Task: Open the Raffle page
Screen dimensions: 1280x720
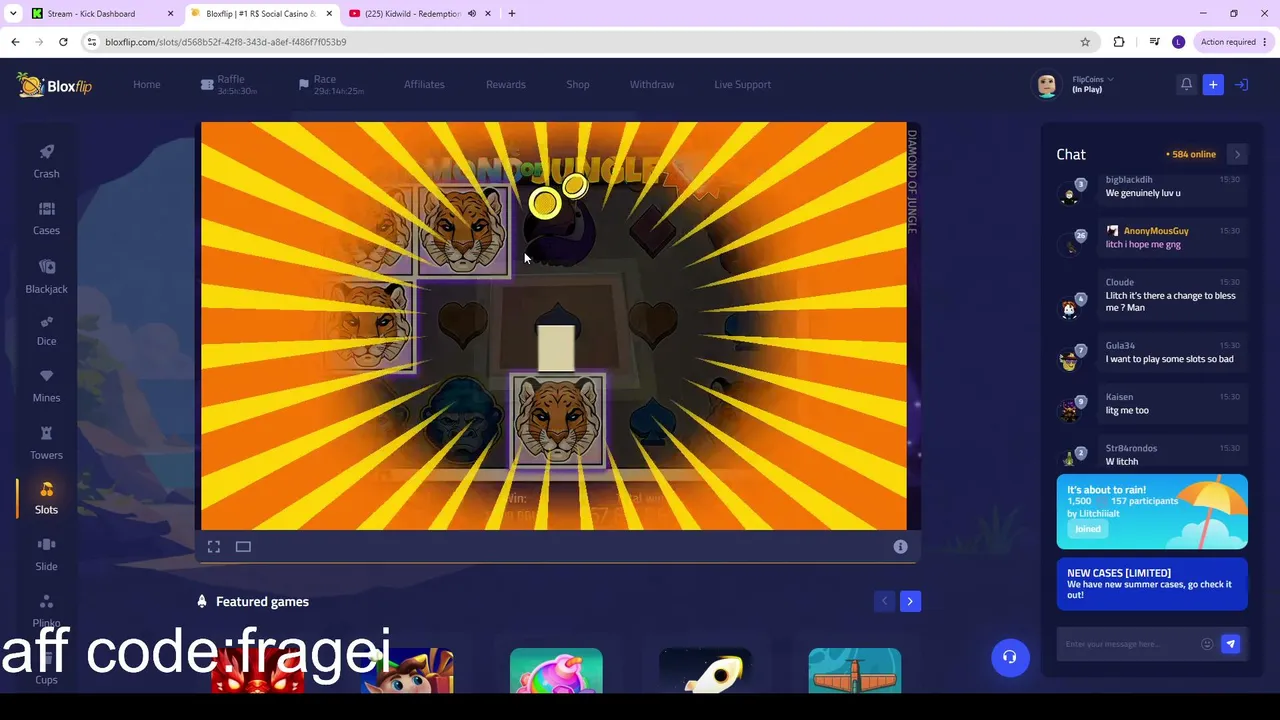Action: tap(230, 85)
